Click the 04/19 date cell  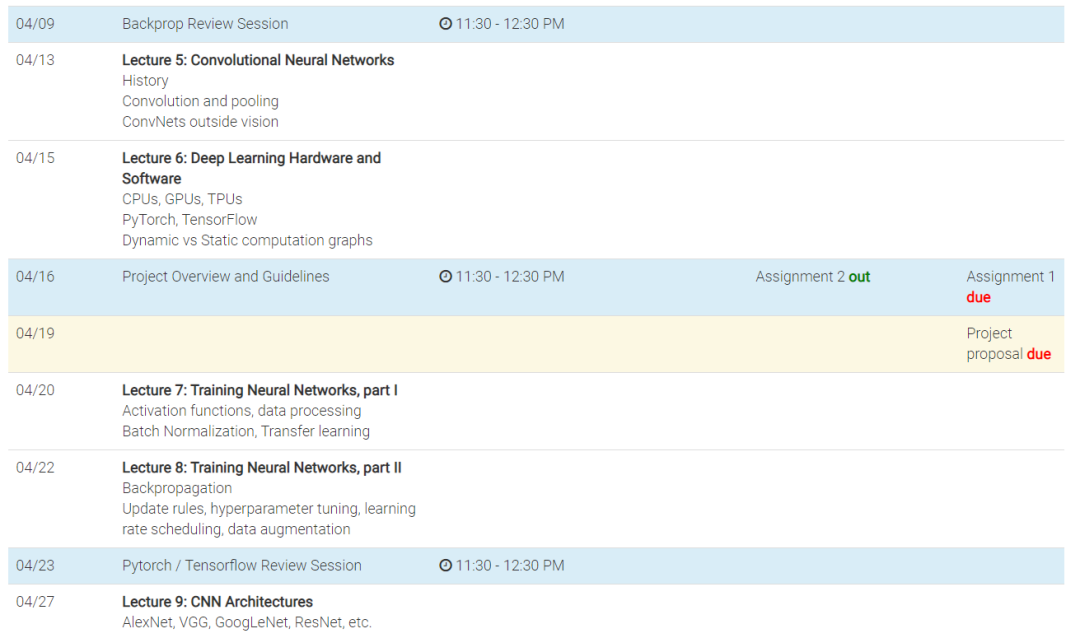(35, 333)
